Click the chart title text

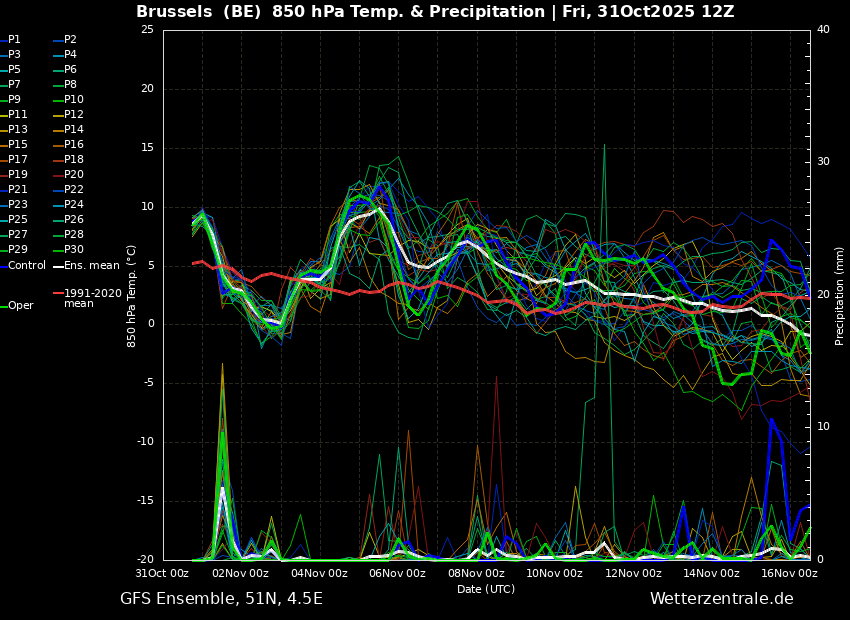[x=435, y=11]
